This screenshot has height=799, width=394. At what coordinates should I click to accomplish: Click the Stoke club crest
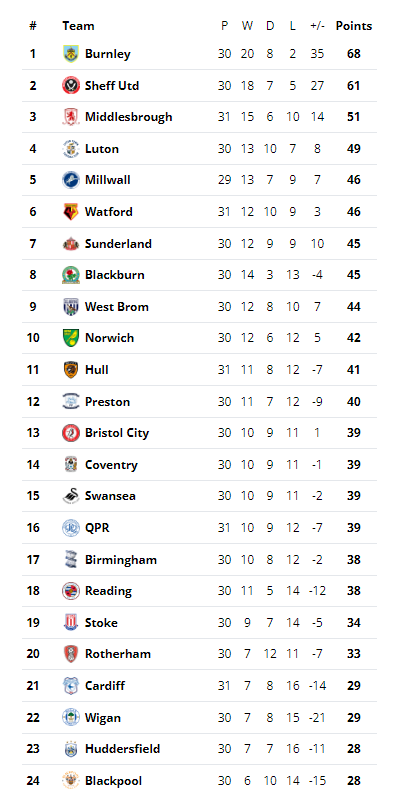coord(71,623)
